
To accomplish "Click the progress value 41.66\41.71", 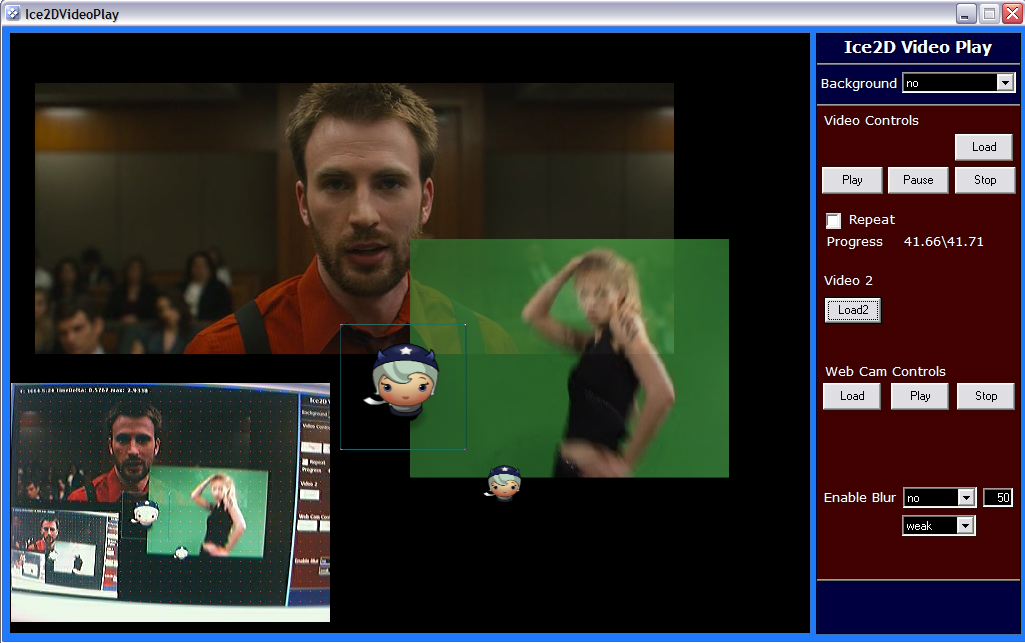I will (943, 242).
